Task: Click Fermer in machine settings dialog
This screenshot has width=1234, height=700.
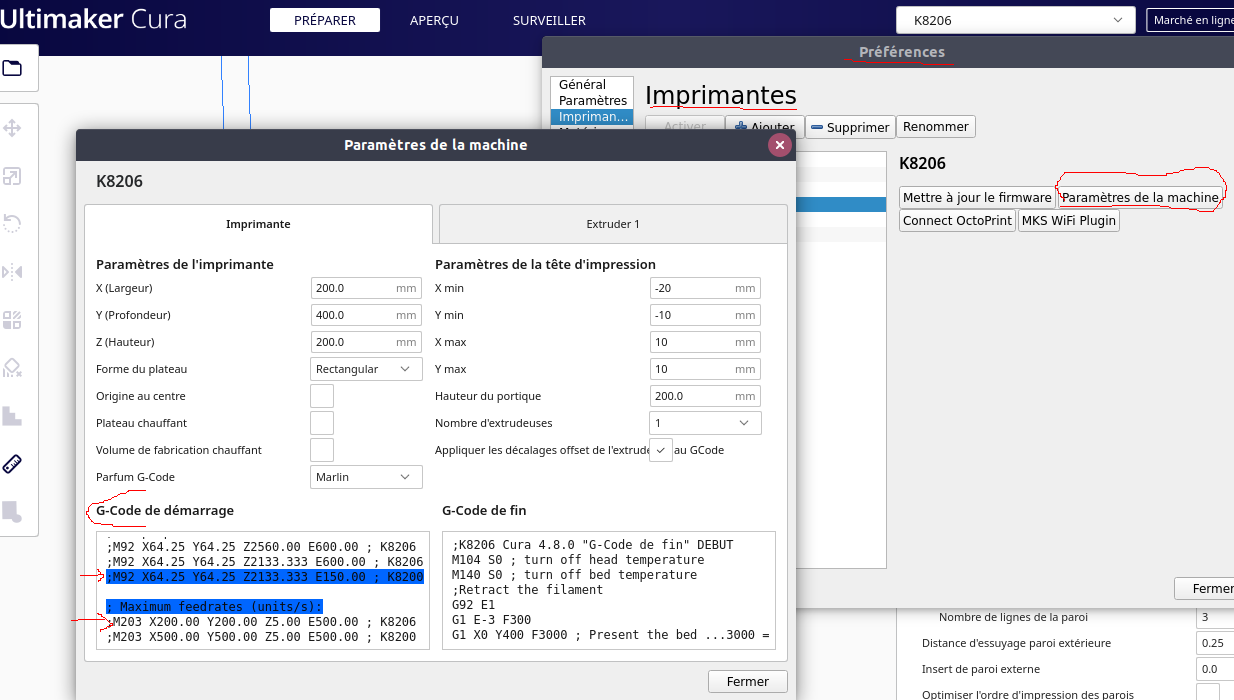Action: pos(748,682)
